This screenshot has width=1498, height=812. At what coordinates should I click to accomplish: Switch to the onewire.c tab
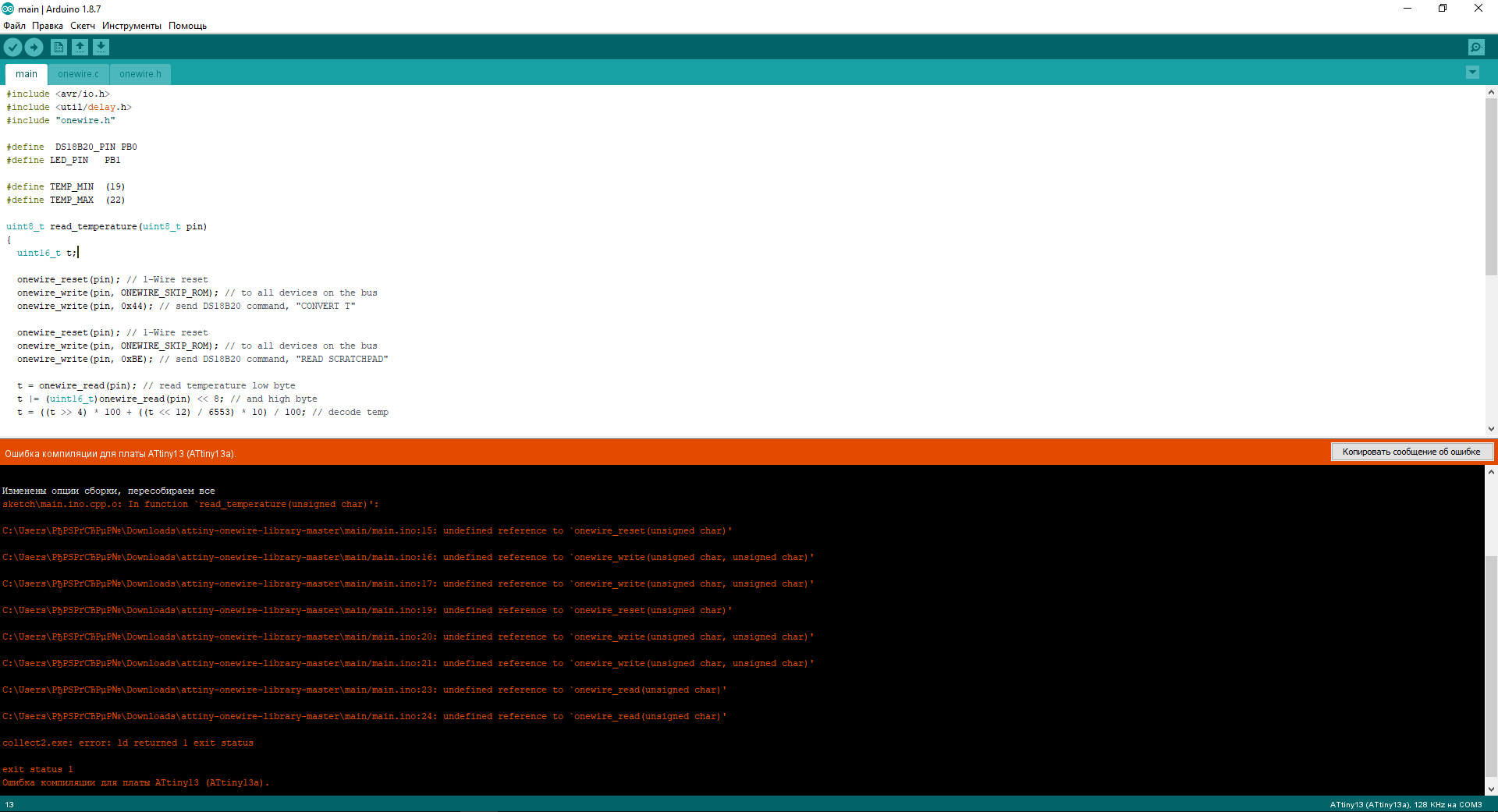pos(78,74)
